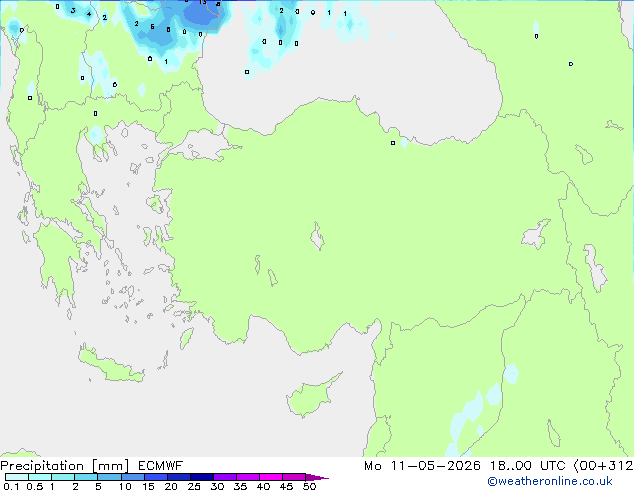Click the 0.1 legend scale label
Viewport: 634px width, 490px height.
tap(11, 486)
